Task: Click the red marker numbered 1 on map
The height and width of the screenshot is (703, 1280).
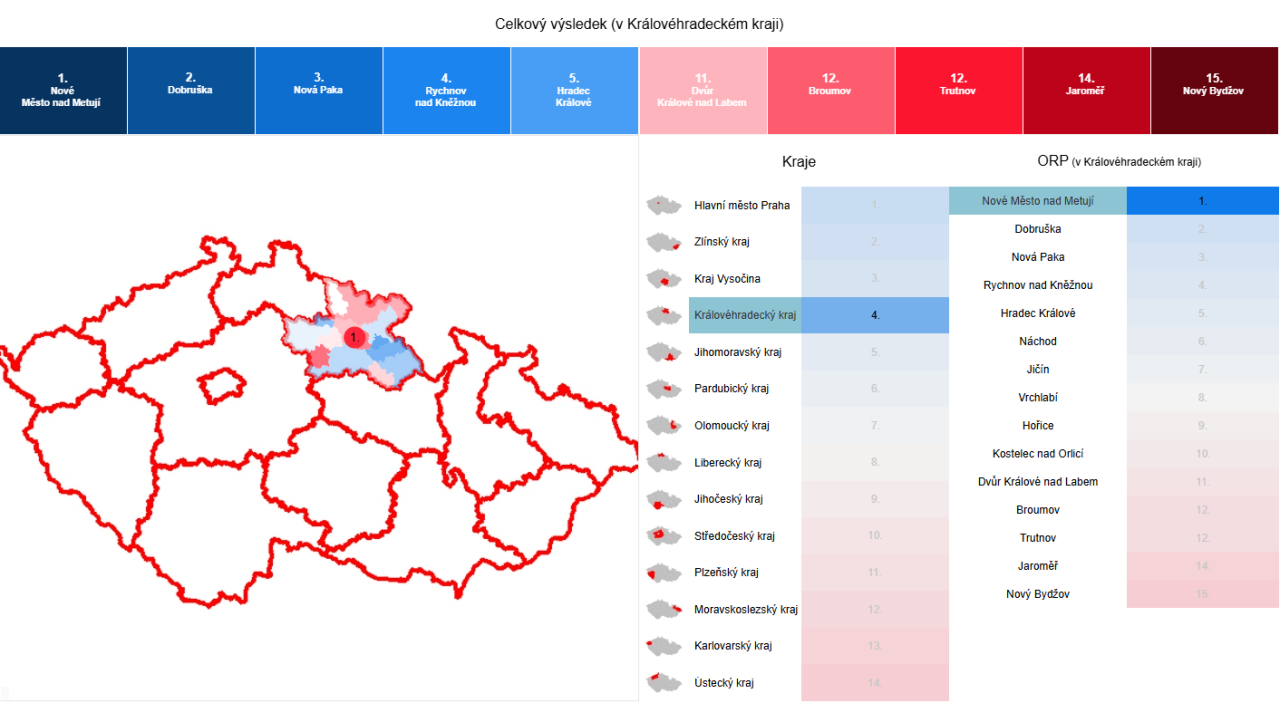Action: point(353,338)
